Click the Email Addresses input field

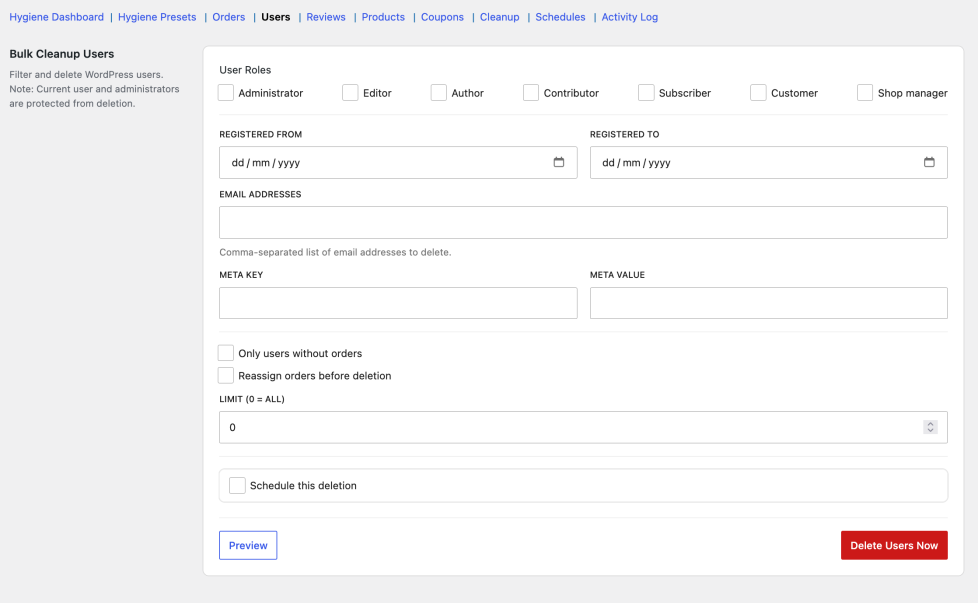[583, 222]
